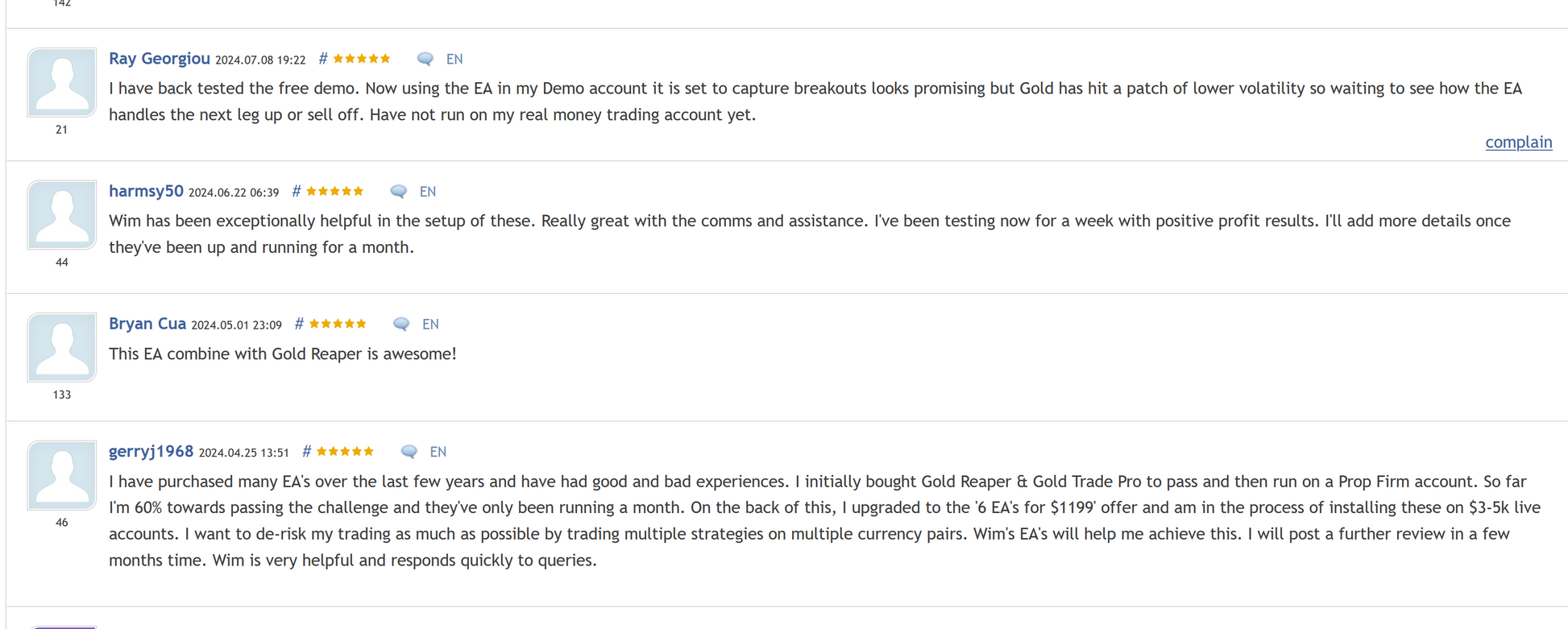This screenshot has width=1568, height=629.
Task: Click the comment bubble icon on harmsy50's review
Action: pyautogui.click(x=398, y=192)
